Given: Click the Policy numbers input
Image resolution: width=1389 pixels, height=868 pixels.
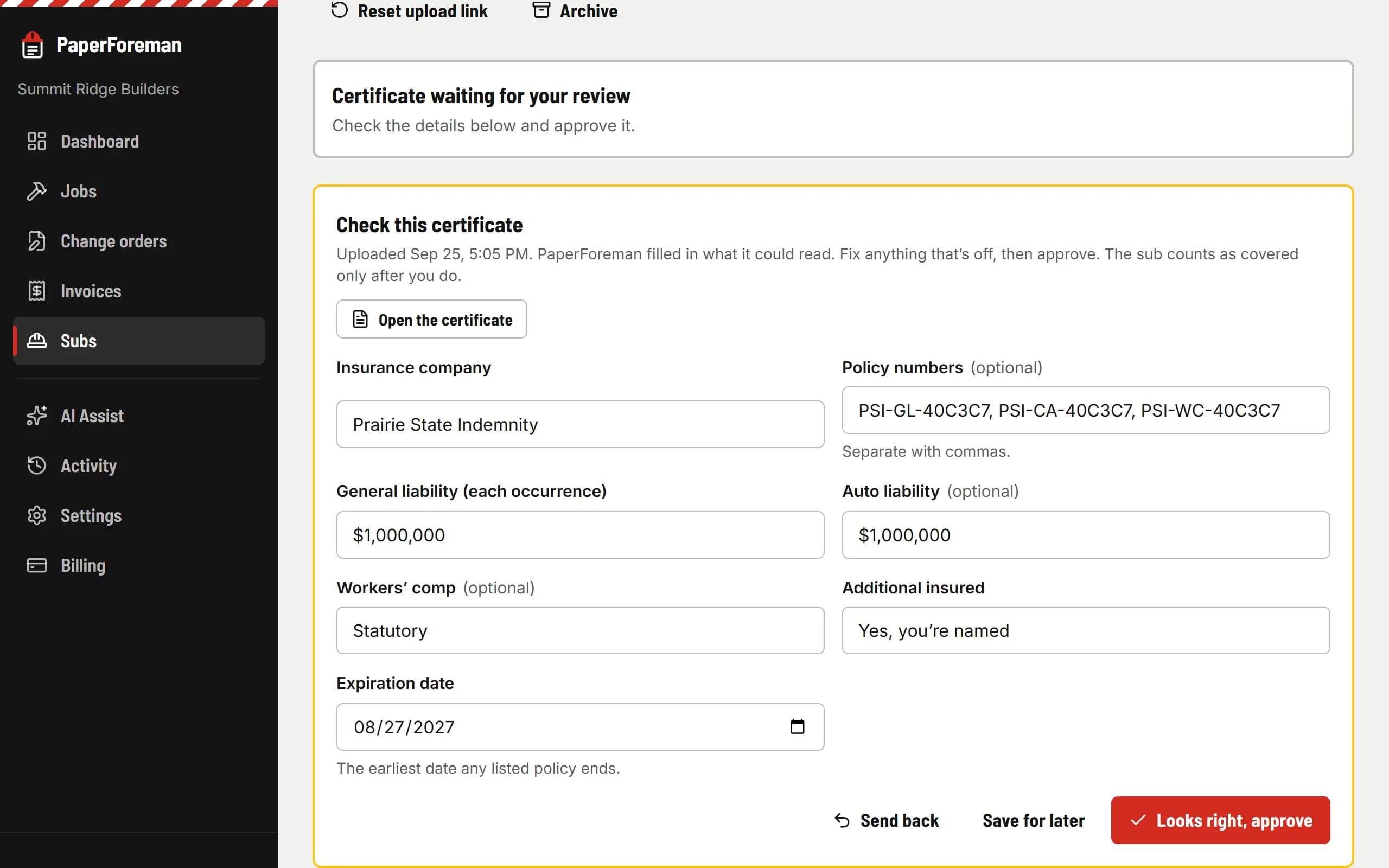Looking at the screenshot, I should pyautogui.click(x=1085, y=410).
